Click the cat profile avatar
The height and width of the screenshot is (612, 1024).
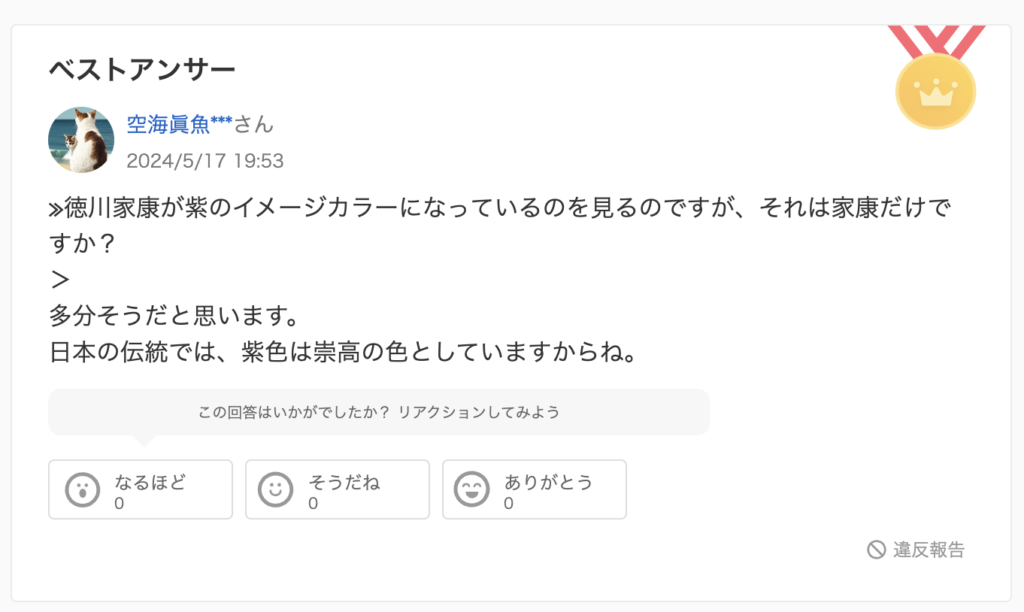[81, 140]
